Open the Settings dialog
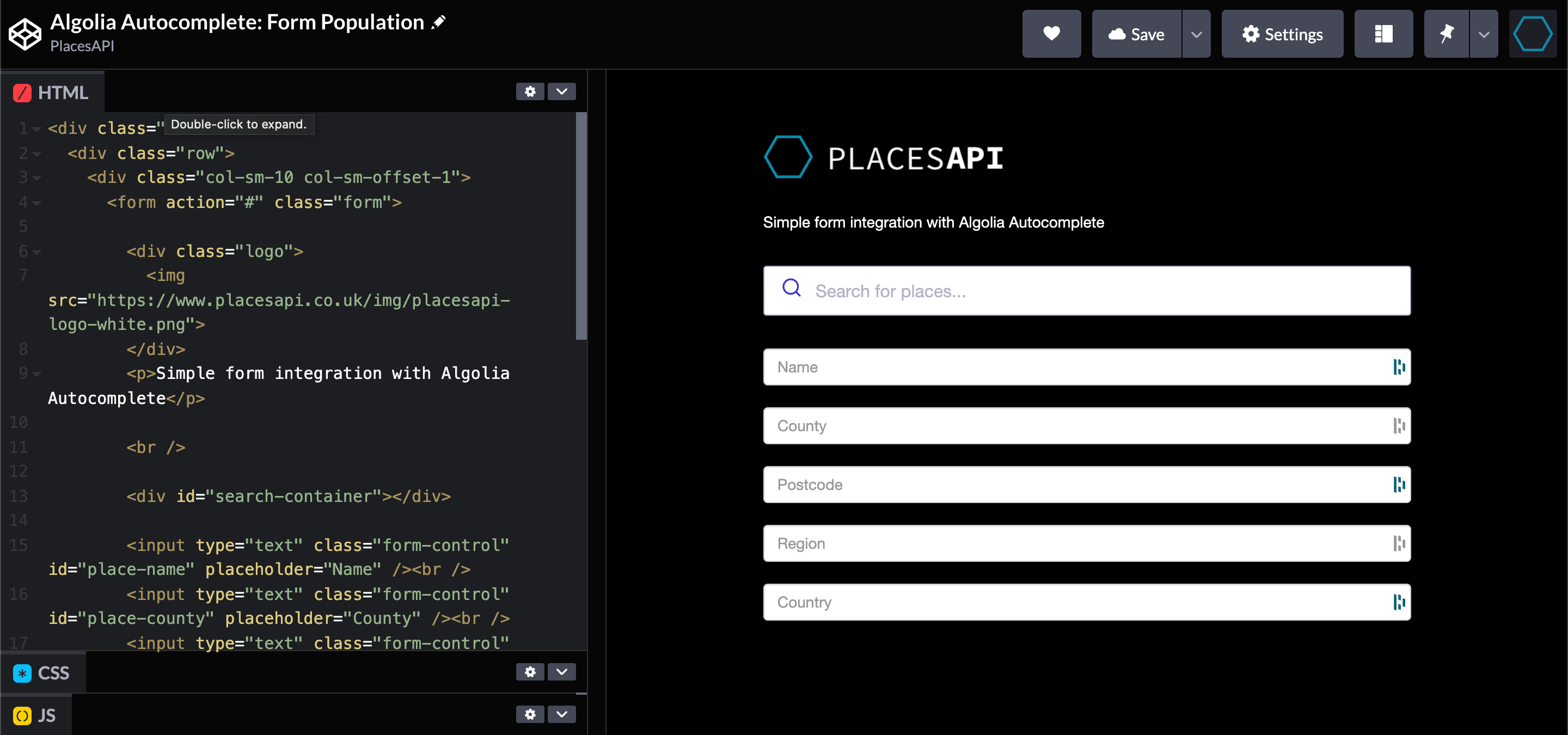Image resolution: width=1568 pixels, height=735 pixels. tap(1282, 34)
